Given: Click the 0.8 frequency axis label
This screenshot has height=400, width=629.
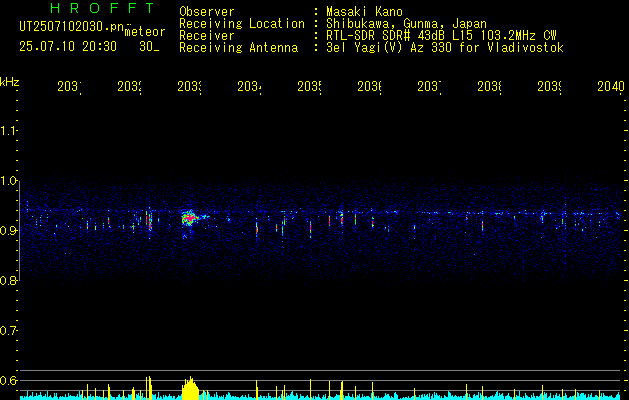Looking at the screenshot, I should [x=8, y=280].
